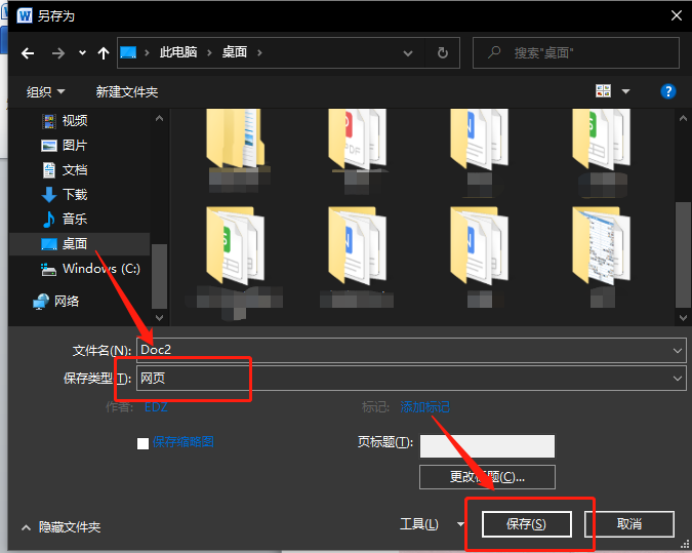Open the 组织 menu
The width and height of the screenshot is (692, 553).
[x=45, y=92]
